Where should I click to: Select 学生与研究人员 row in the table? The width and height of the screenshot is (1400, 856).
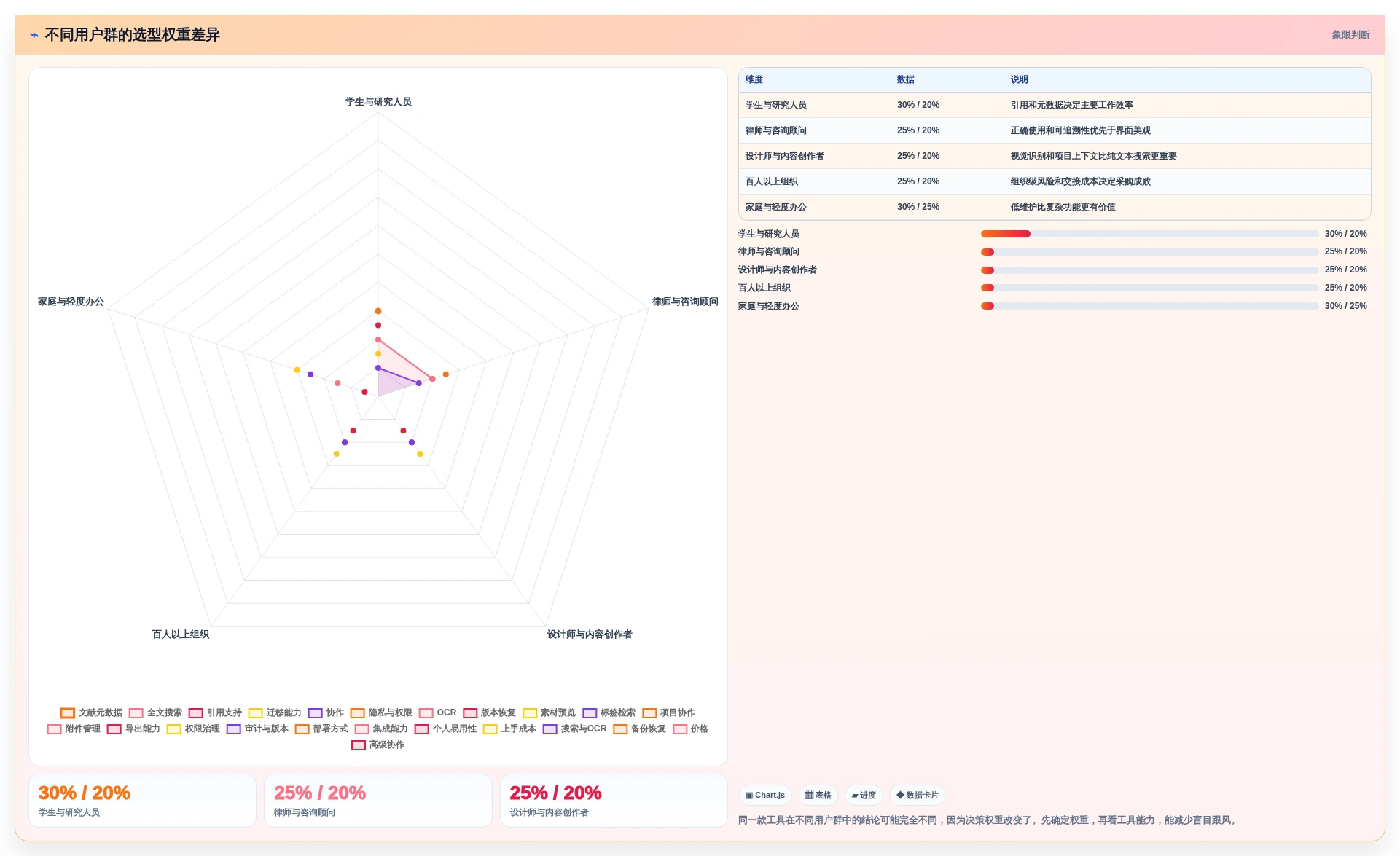(x=1054, y=105)
